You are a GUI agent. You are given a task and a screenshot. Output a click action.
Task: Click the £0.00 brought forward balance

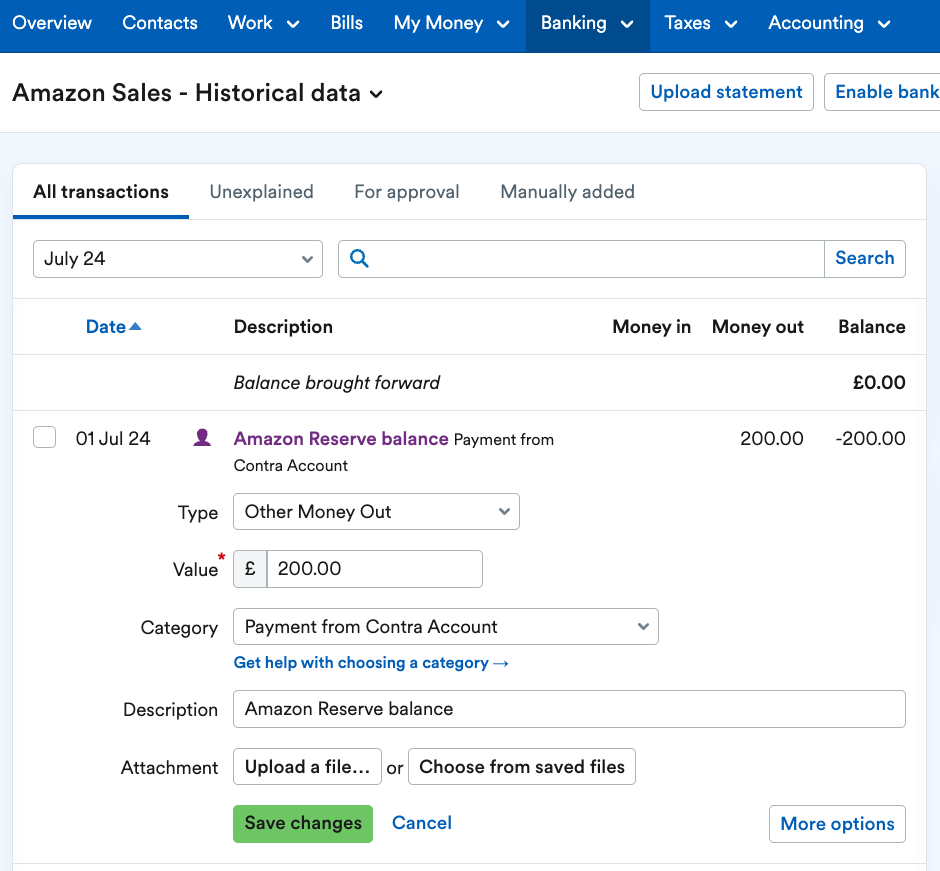pyautogui.click(x=879, y=382)
